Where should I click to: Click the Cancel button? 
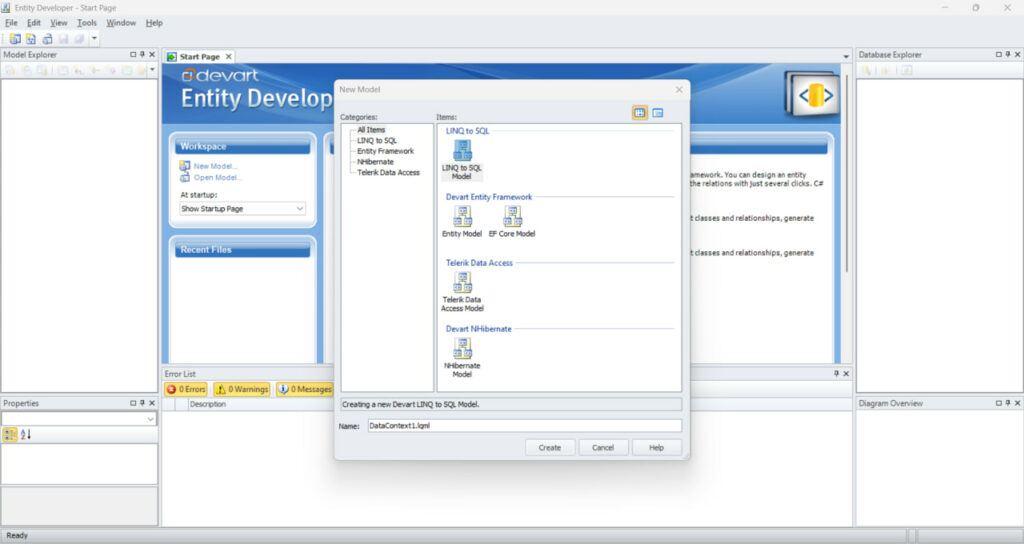(x=603, y=447)
